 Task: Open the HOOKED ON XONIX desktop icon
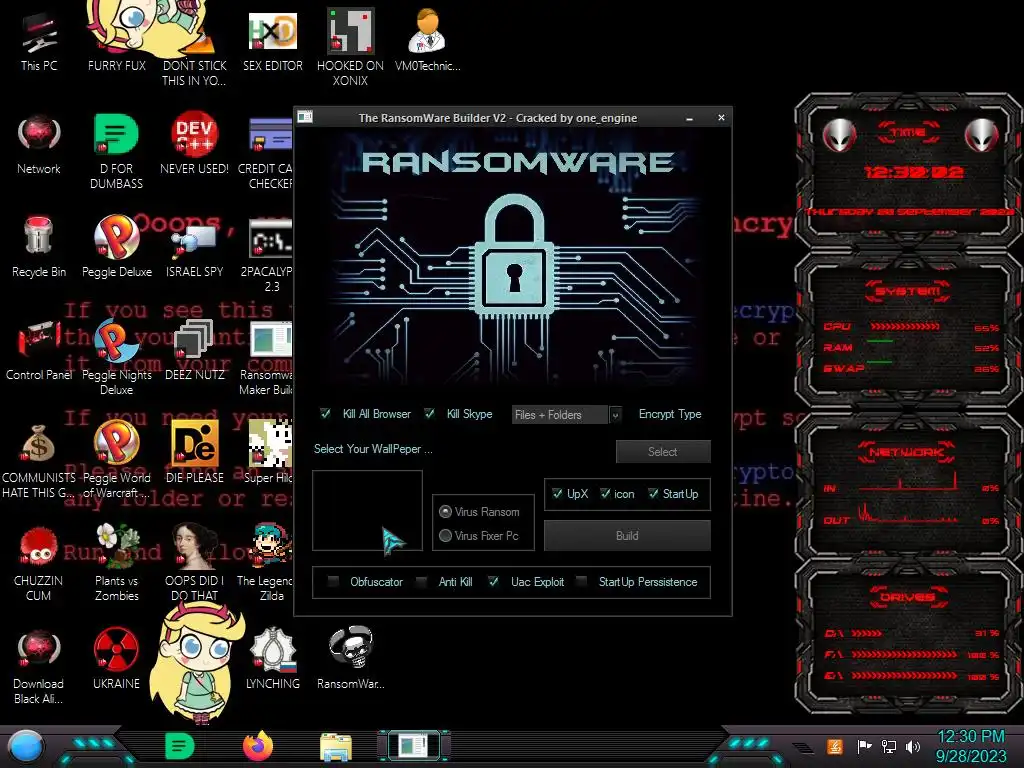350,47
